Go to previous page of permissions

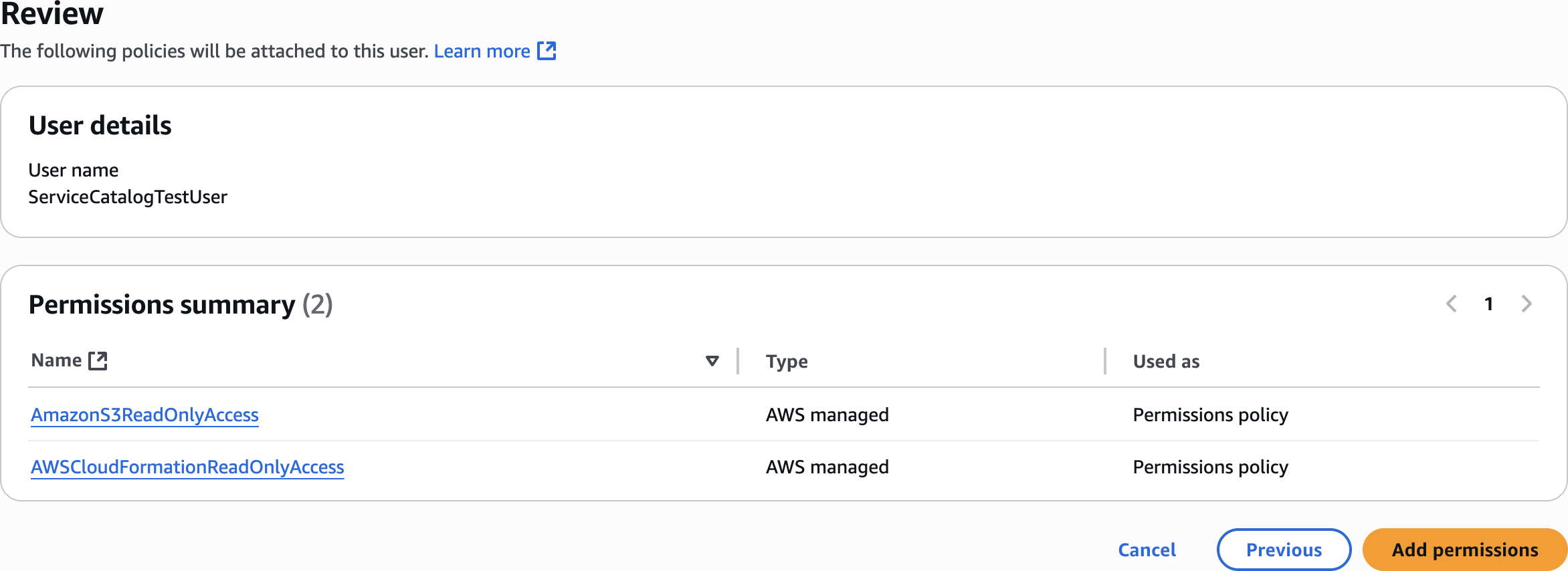coord(1452,304)
